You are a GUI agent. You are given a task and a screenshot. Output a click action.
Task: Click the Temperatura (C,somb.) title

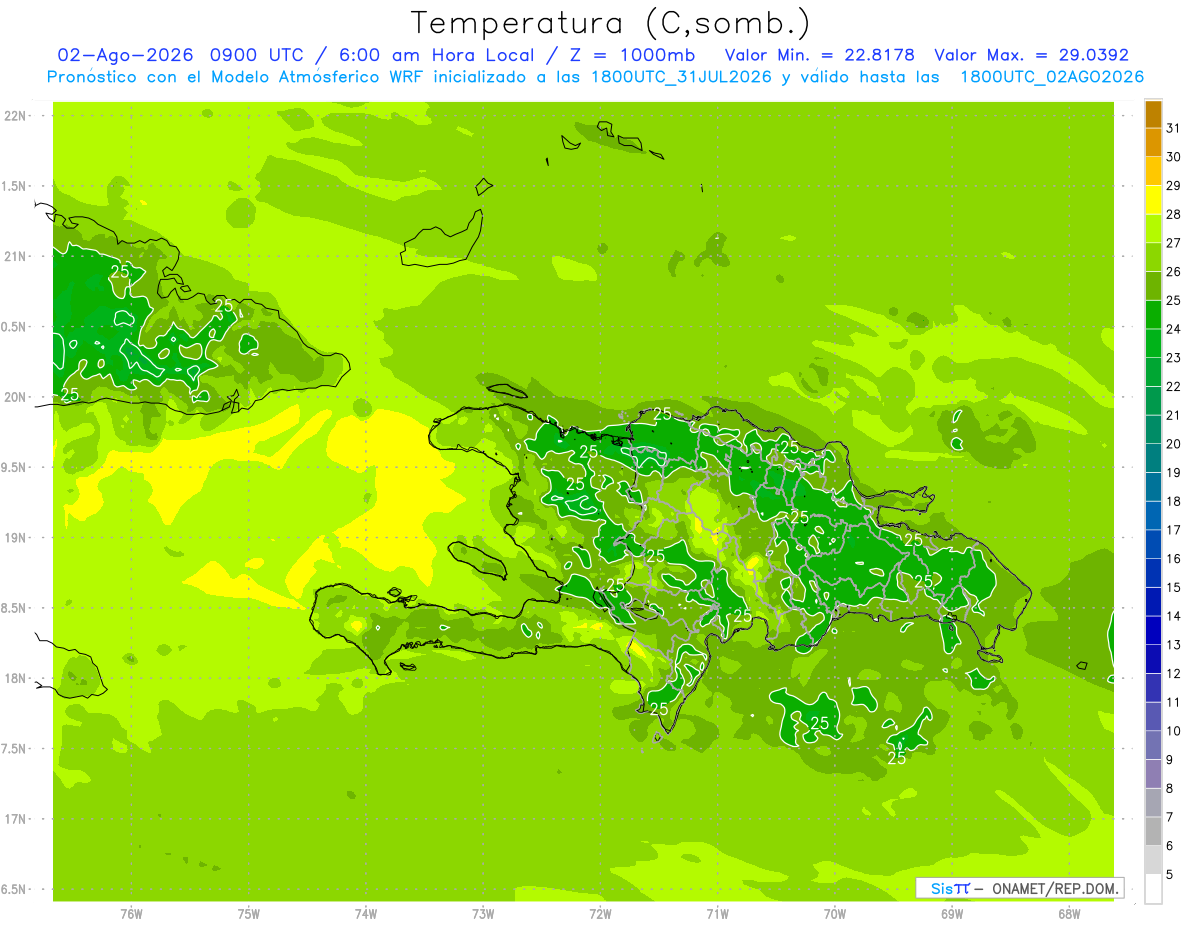611,22
